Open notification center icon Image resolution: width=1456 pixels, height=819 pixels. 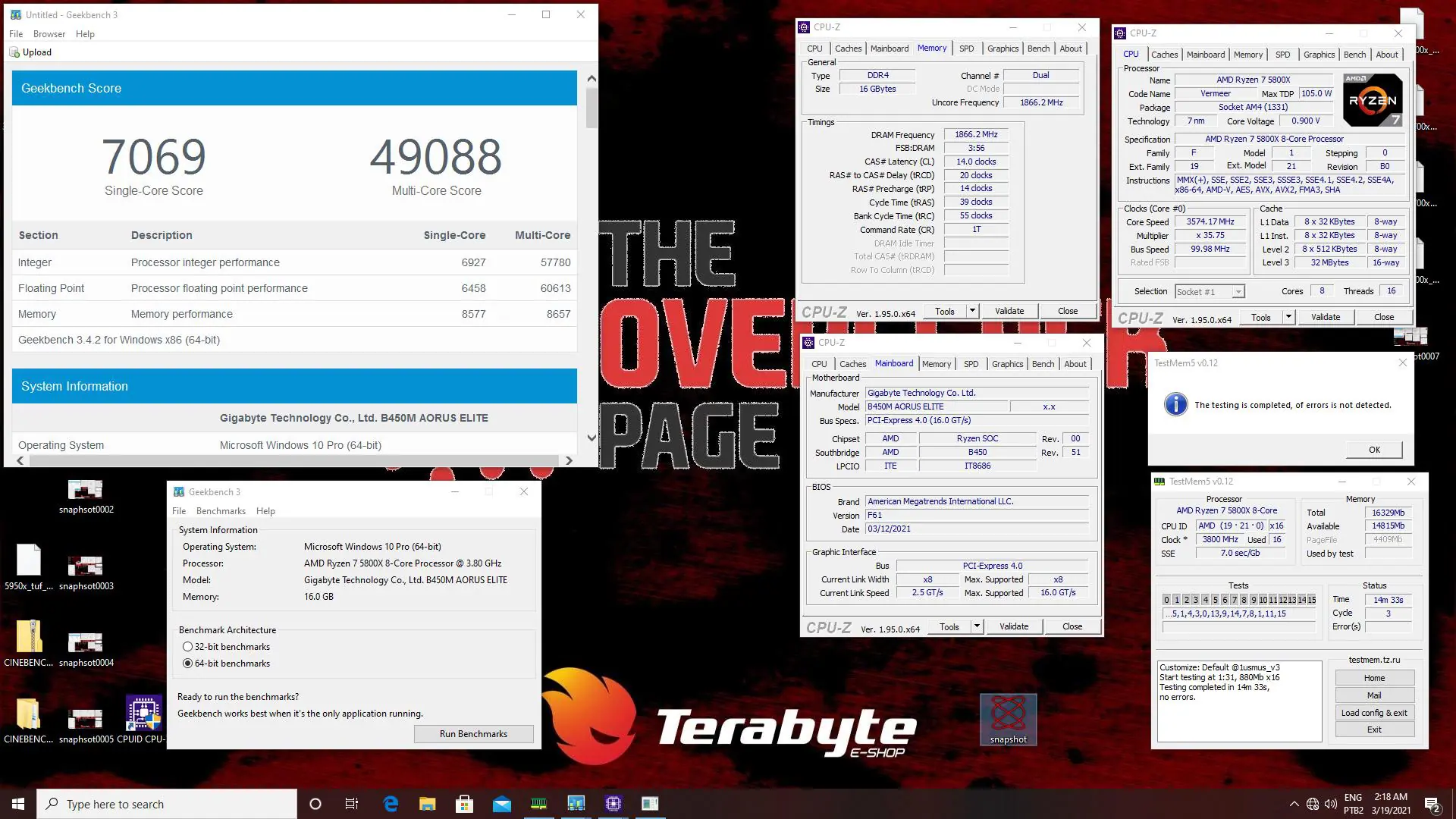point(1432,804)
